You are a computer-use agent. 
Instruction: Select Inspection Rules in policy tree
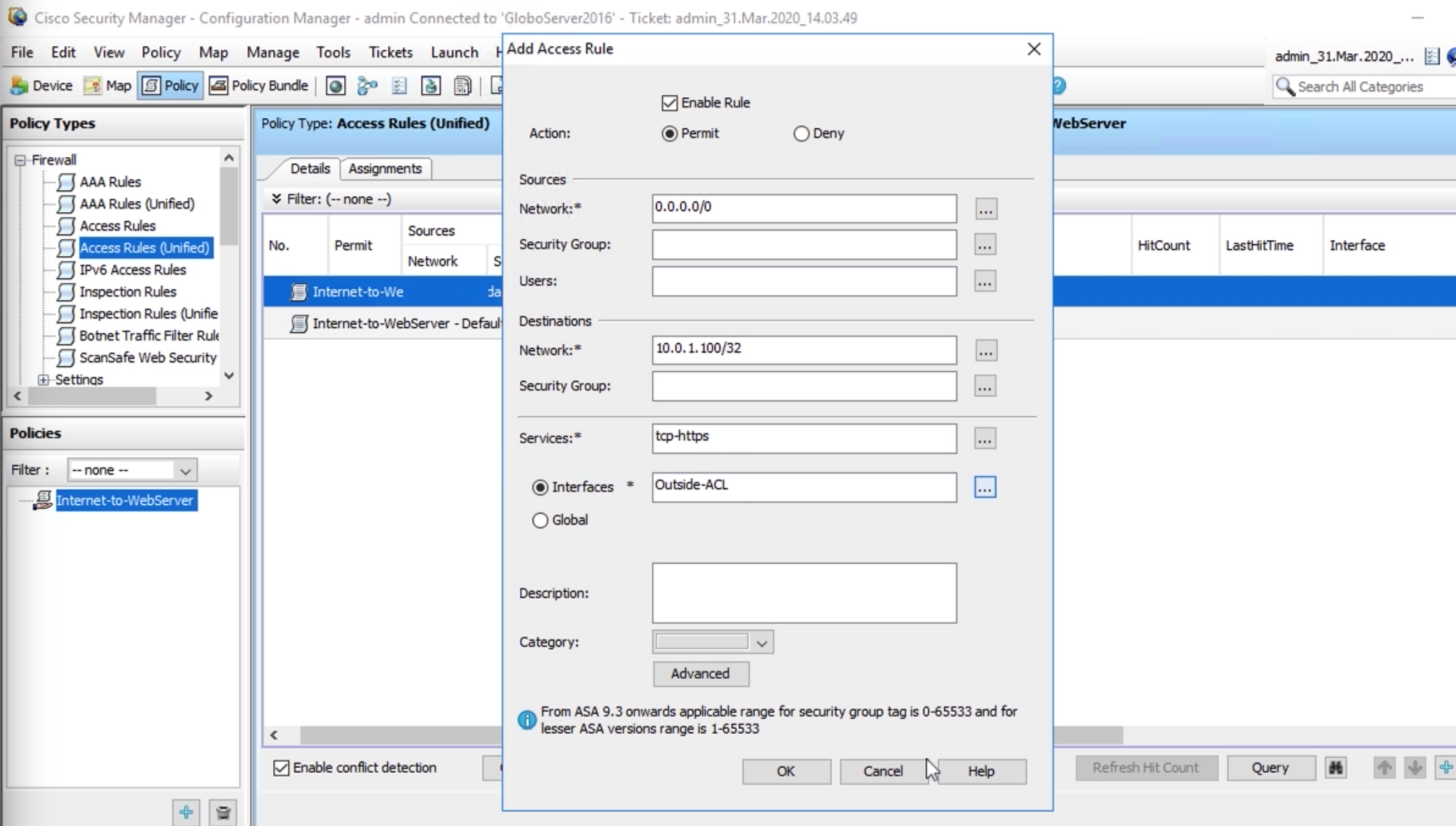click(128, 292)
